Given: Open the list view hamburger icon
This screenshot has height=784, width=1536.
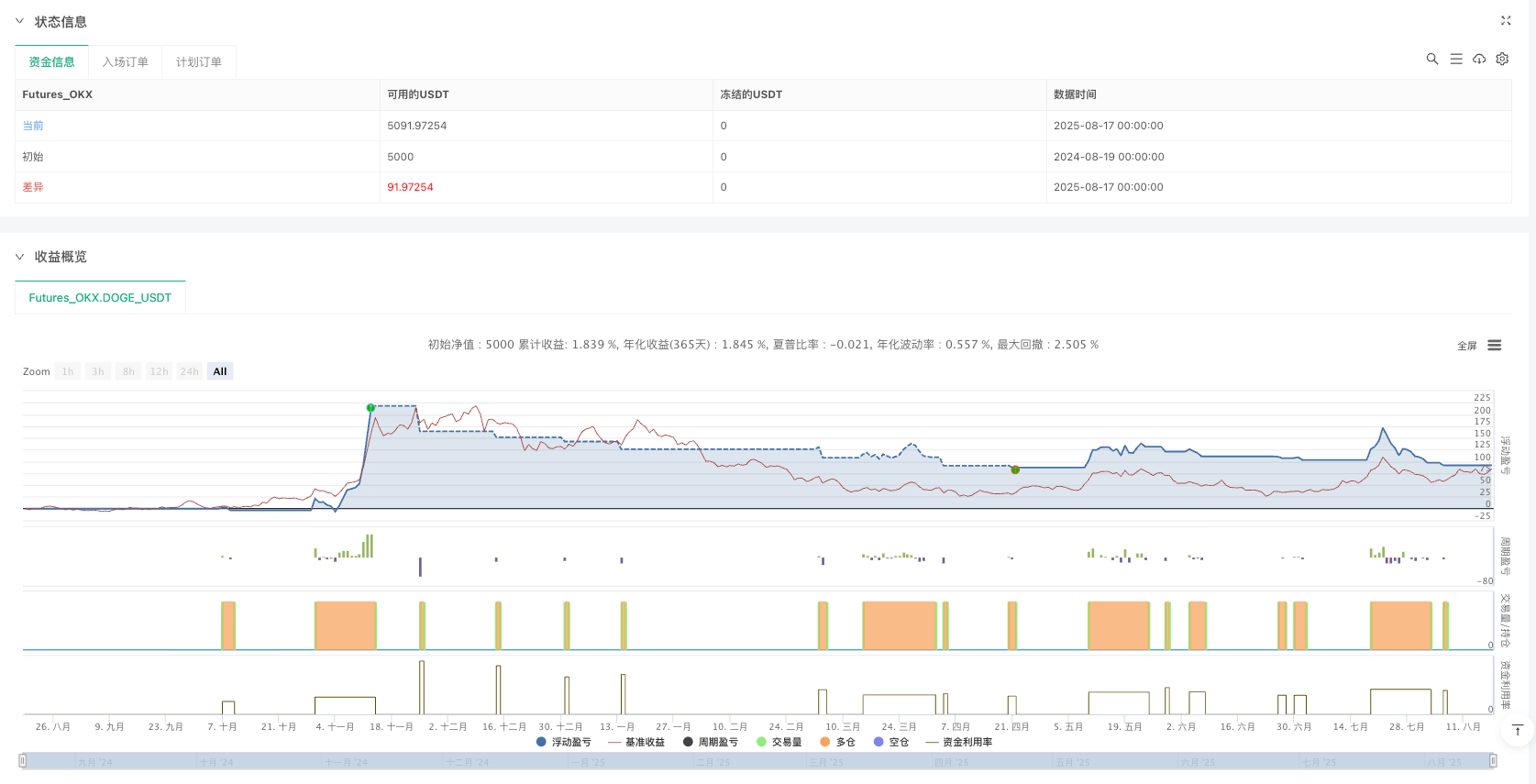Looking at the screenshot, I should tap(1455, 59).
